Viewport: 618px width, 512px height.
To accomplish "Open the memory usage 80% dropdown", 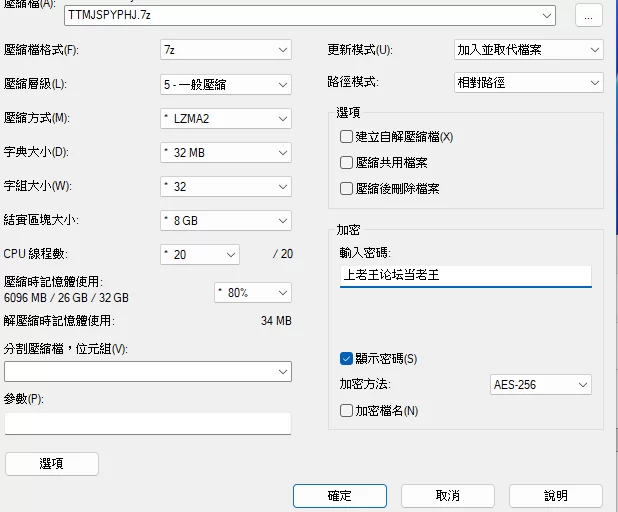I will [x=253, y=293].
